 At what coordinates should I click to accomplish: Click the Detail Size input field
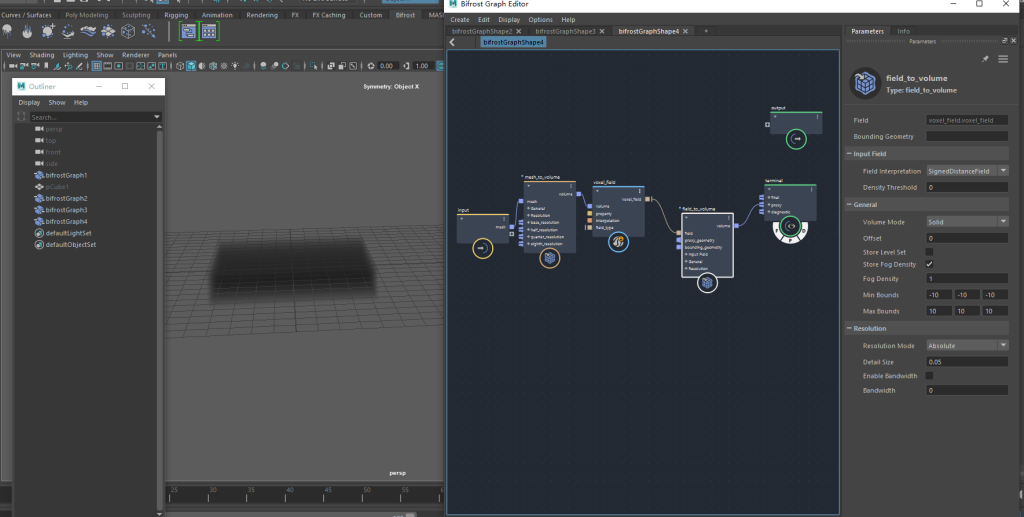coord(967,362)
